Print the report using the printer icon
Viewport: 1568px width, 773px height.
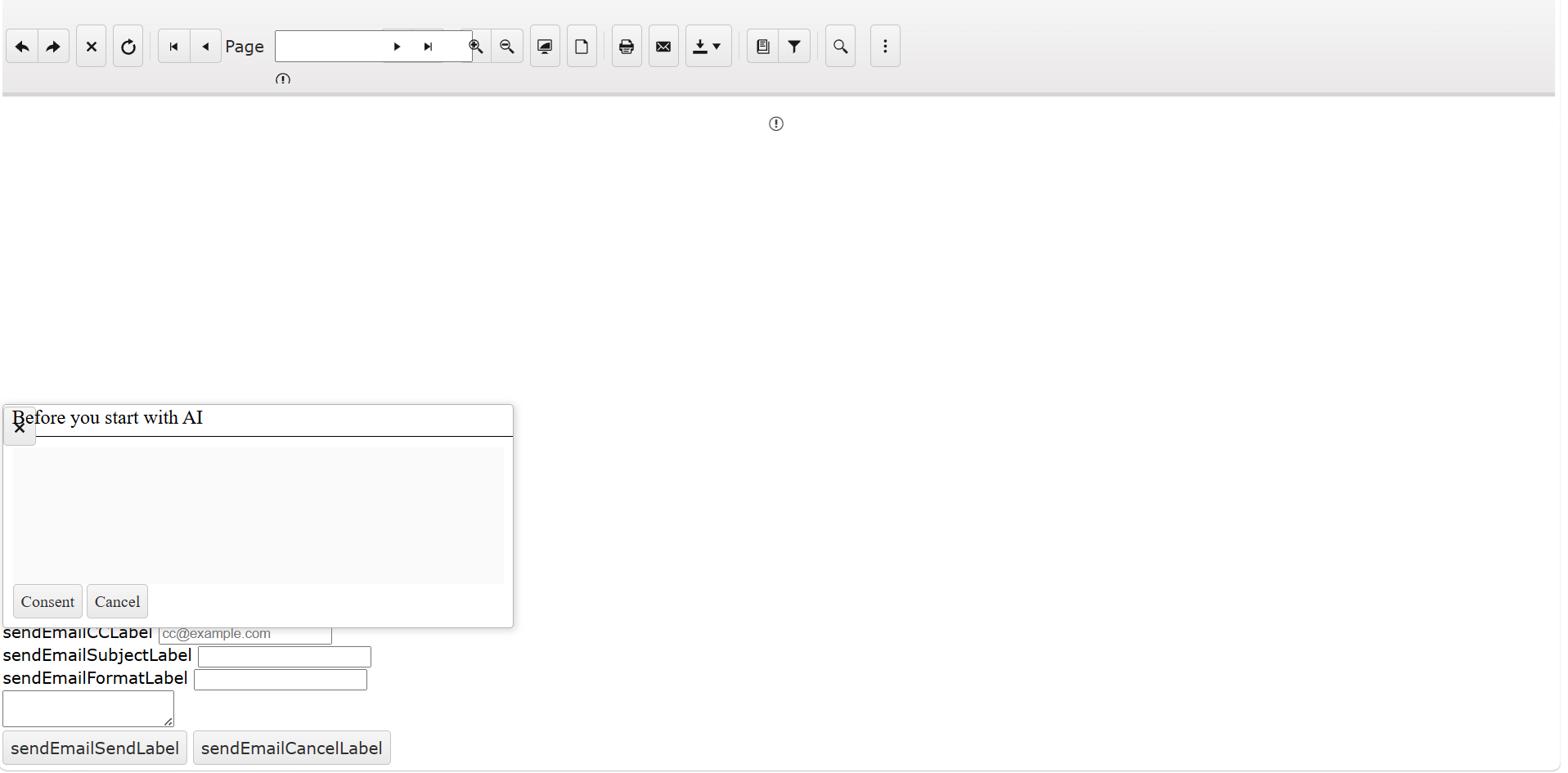(x=627, y=47)
